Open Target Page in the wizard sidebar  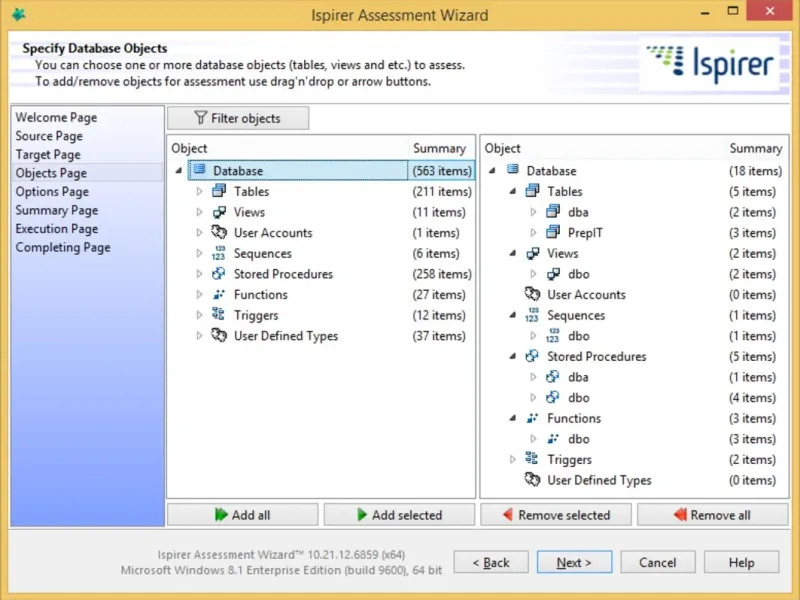(48, 154)
